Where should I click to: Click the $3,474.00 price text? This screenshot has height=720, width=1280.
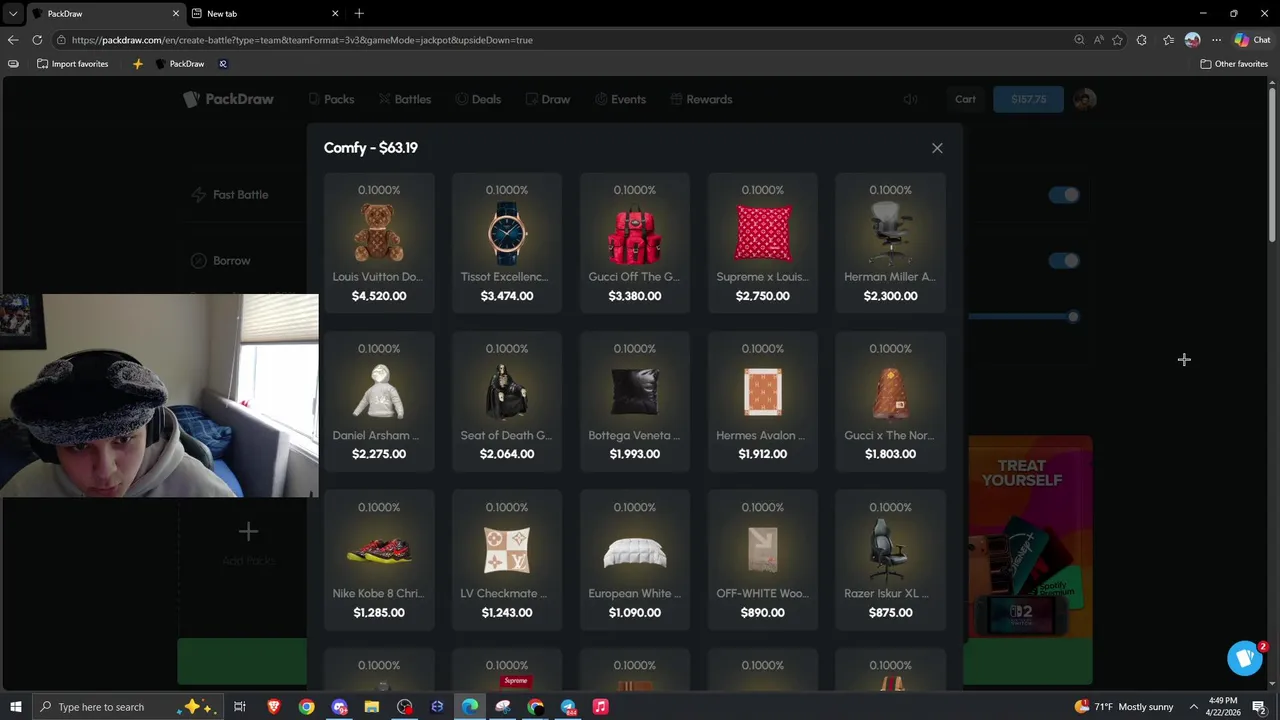pos(507,296)
